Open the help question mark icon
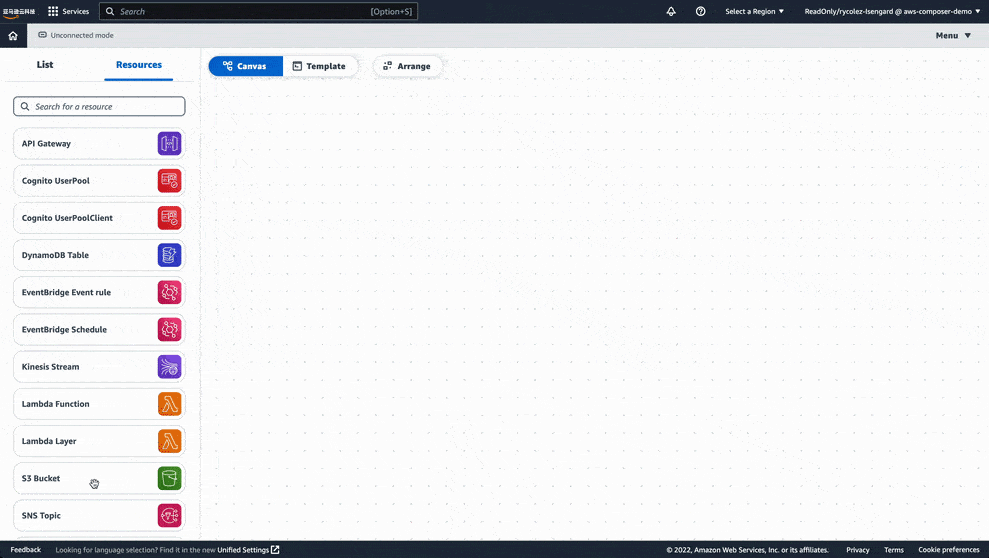 [x=700, y=11]
